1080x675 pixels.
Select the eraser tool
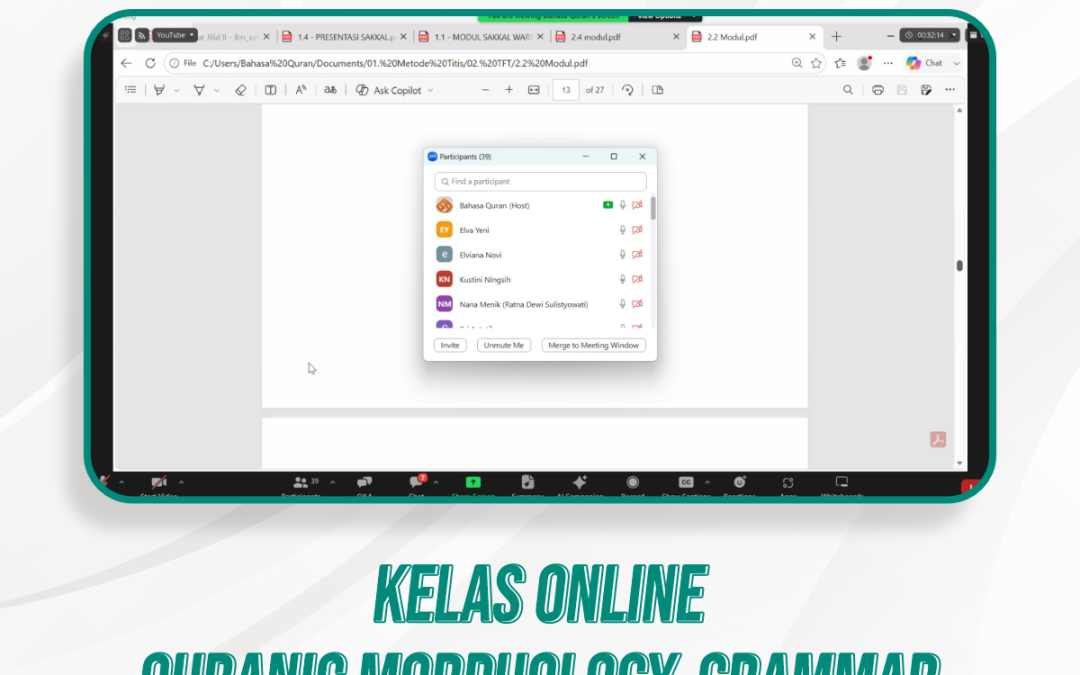click(x=240, y=90)
